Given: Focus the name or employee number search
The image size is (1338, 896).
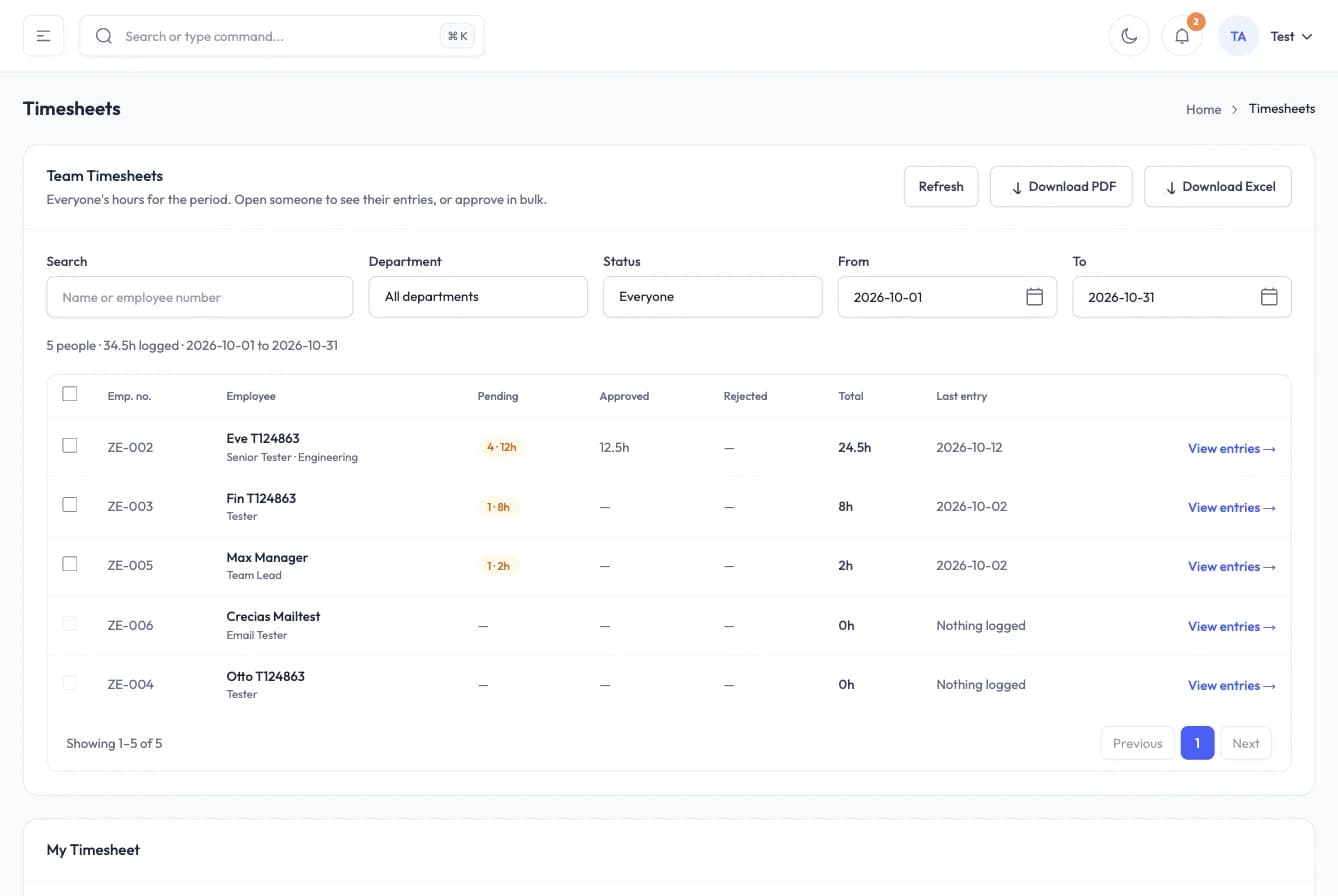Looking at the screenshot, I should 200,297.
